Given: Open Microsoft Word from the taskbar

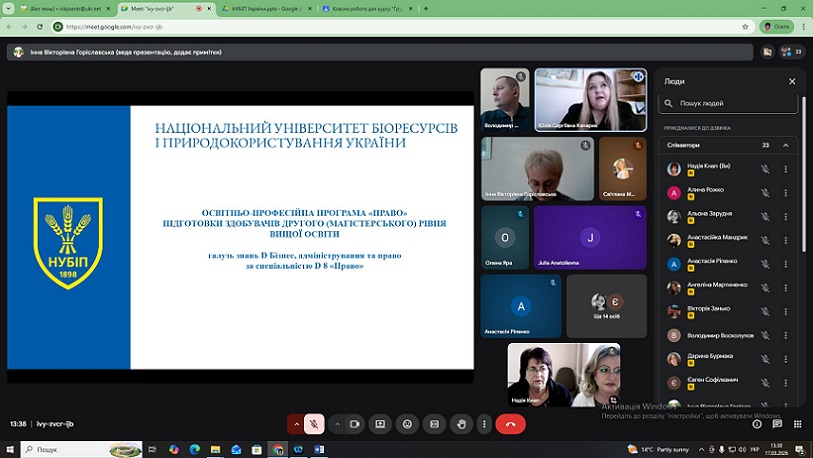Looking at the screenshot, I should [x=319, y=449].
